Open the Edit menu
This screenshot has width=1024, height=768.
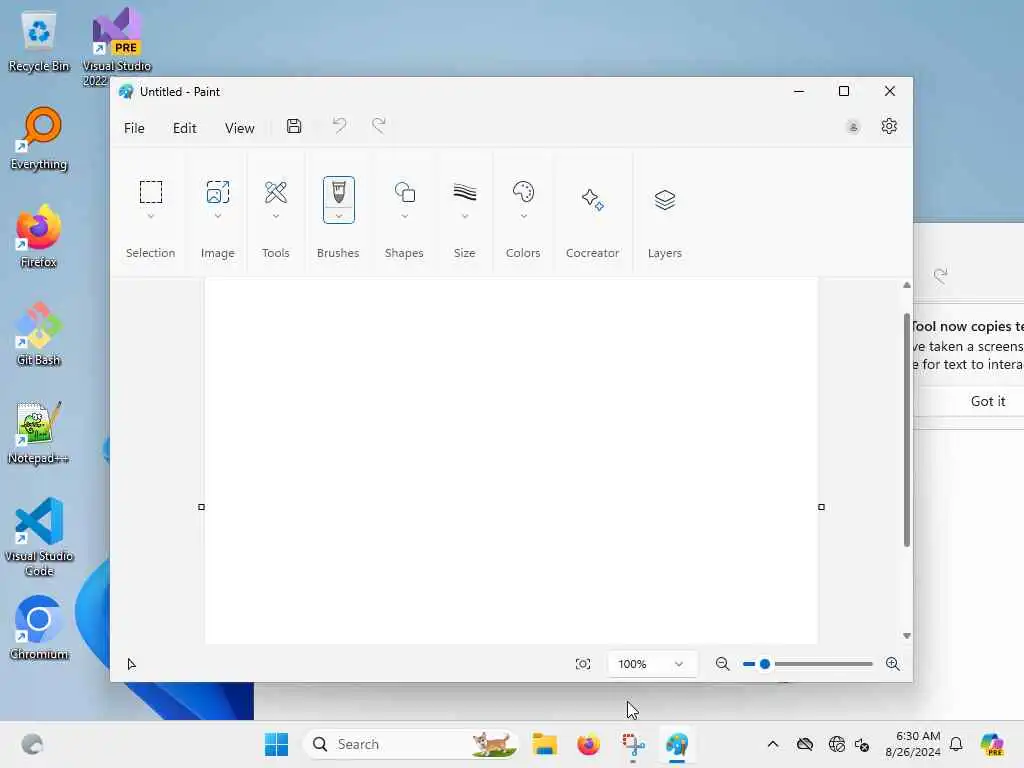[185, 128]
